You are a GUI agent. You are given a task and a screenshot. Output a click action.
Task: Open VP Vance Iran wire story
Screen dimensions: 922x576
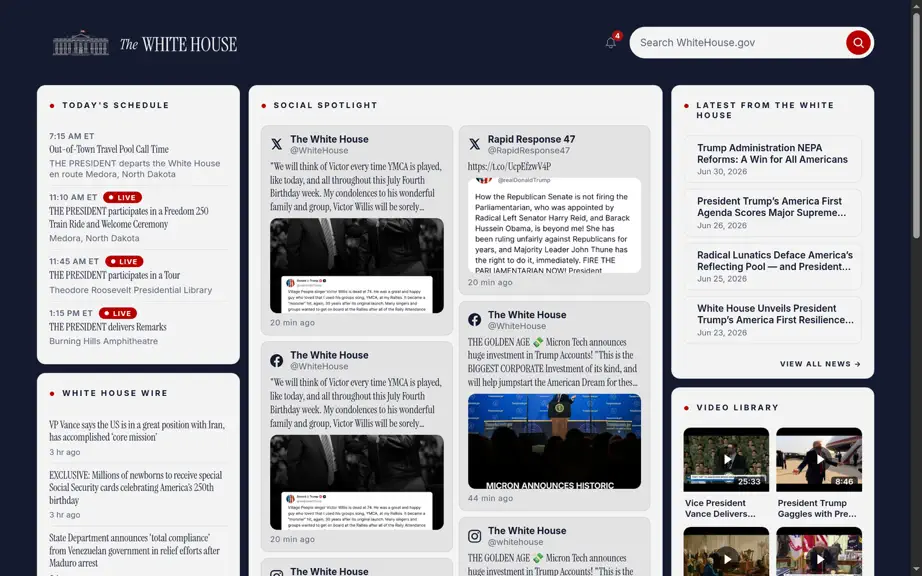[x=137, y=431]
